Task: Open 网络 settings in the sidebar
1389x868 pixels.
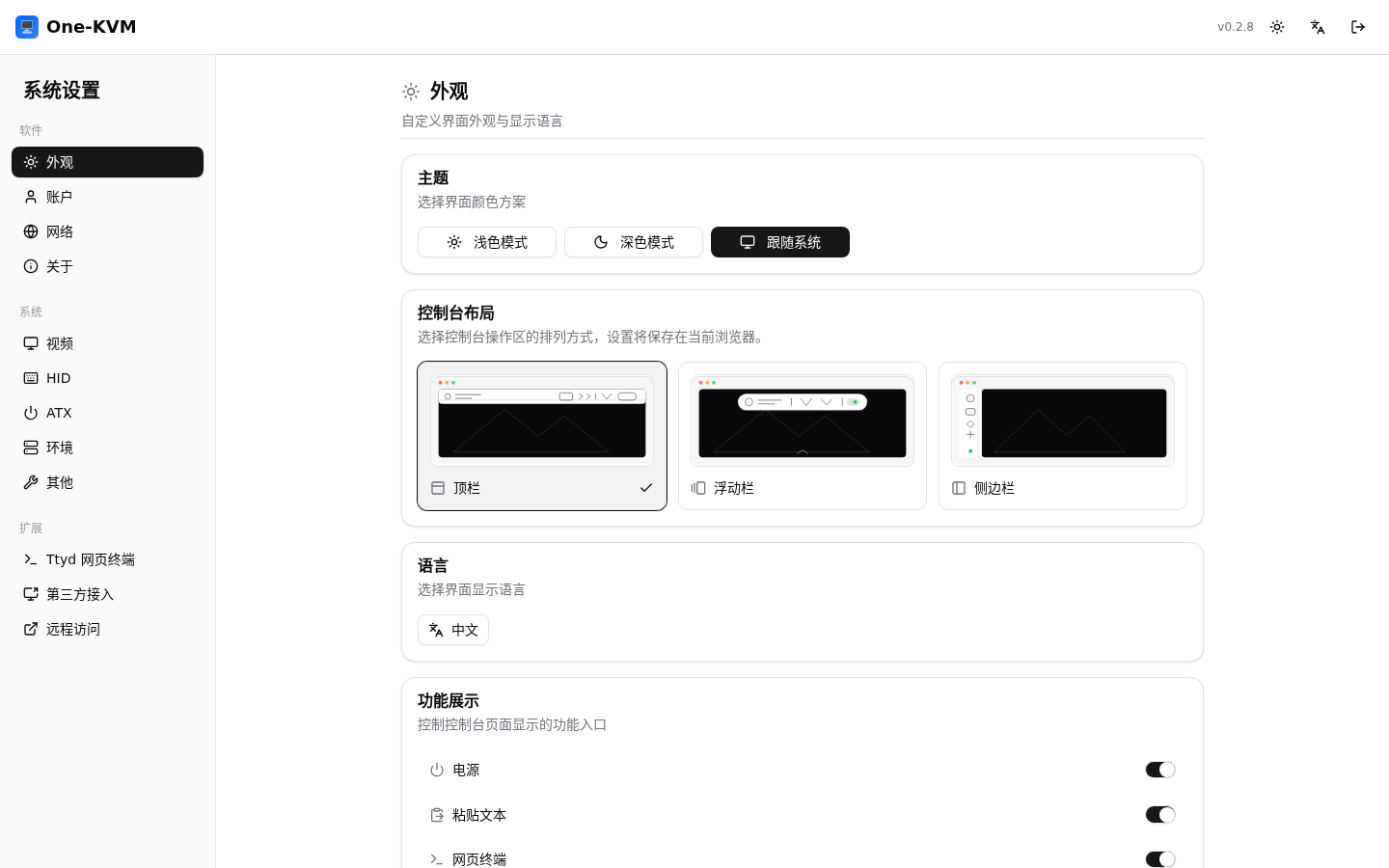Action: [x=107, y=231]
